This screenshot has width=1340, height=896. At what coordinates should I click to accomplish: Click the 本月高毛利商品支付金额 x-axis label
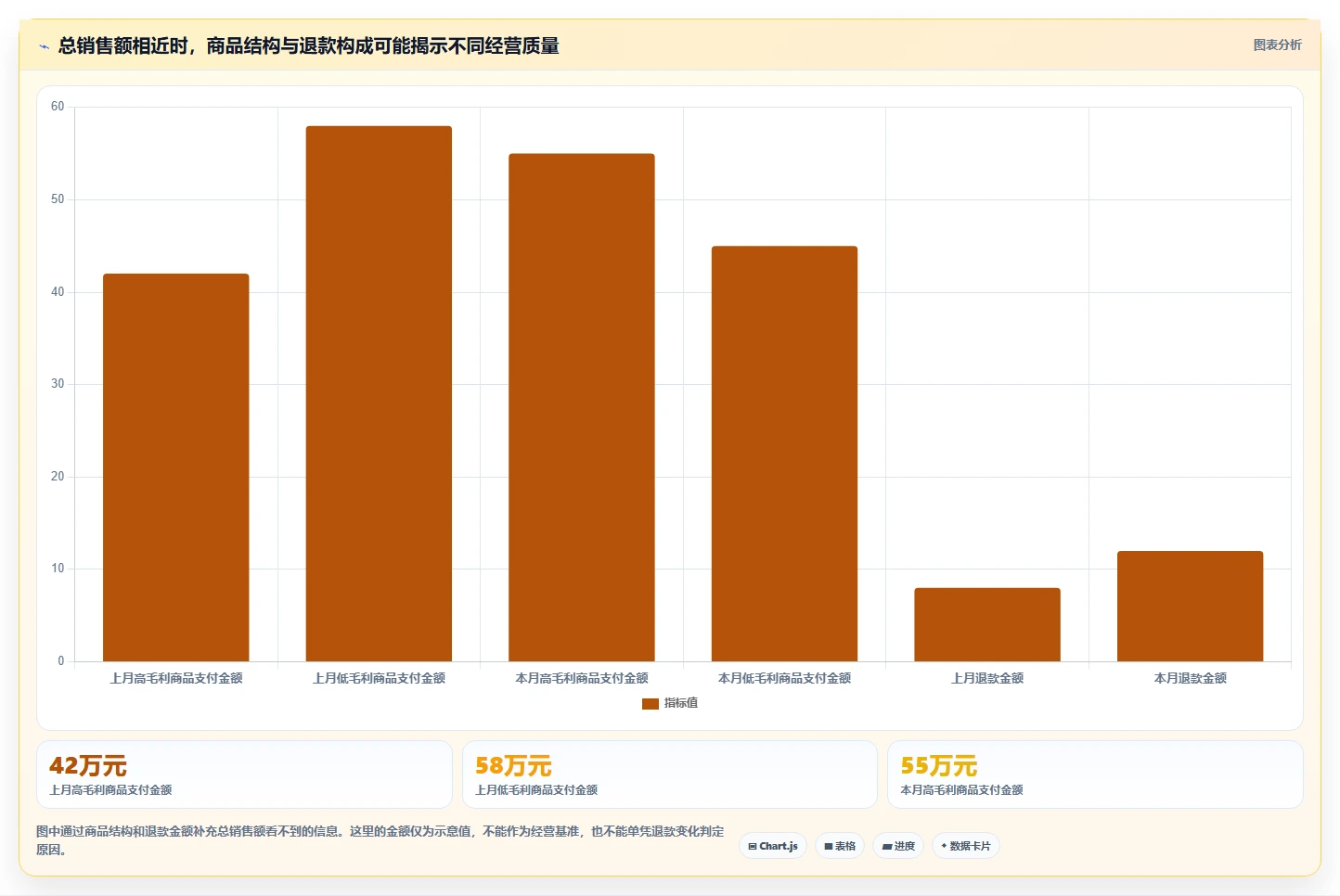[582, 679]
